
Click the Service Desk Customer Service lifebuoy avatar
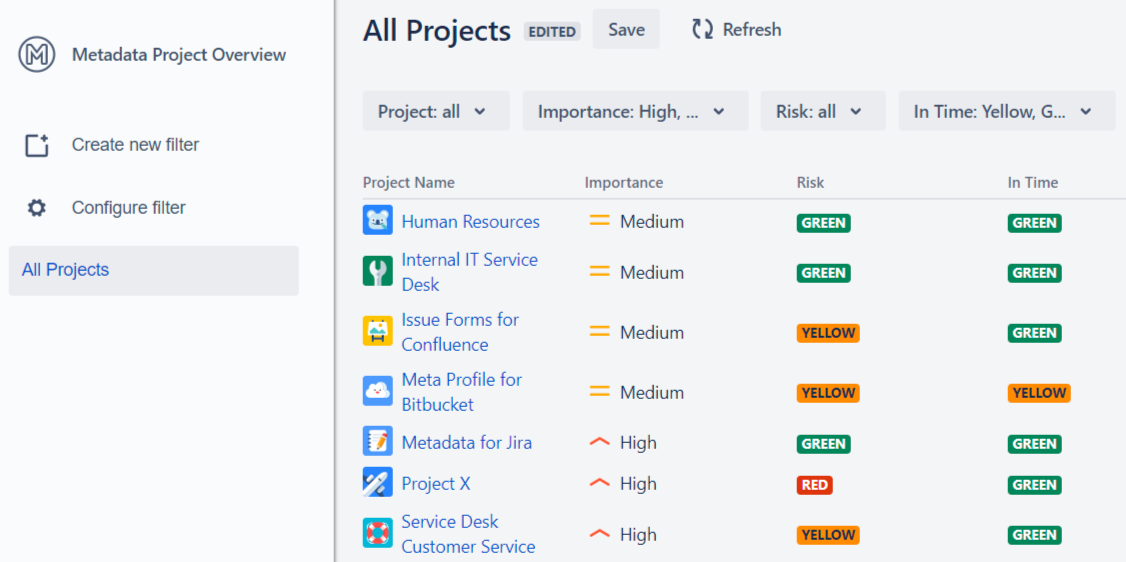point(378,533)
